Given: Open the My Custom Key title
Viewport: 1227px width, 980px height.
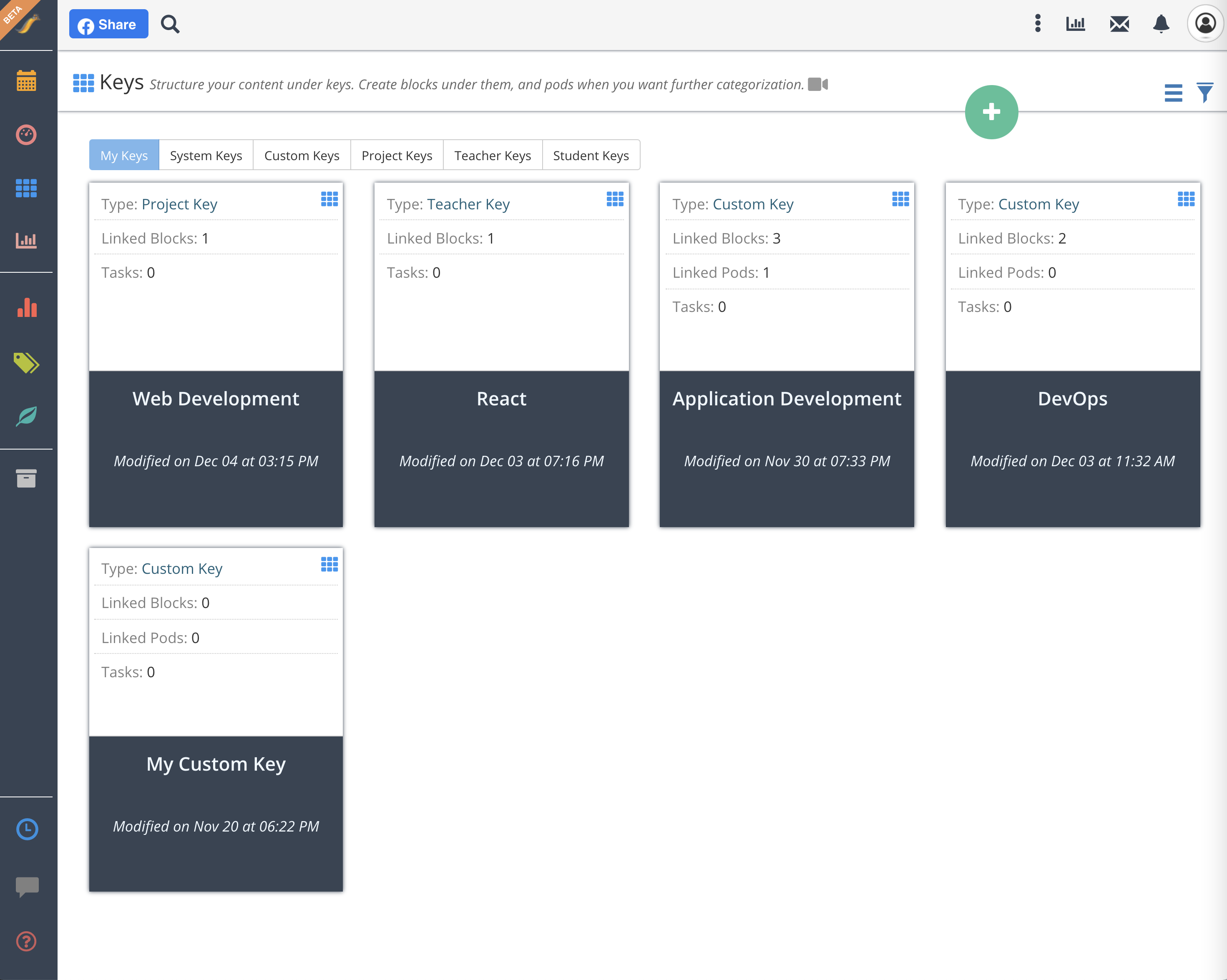Looking at the screenshot, I should point(216,764).
